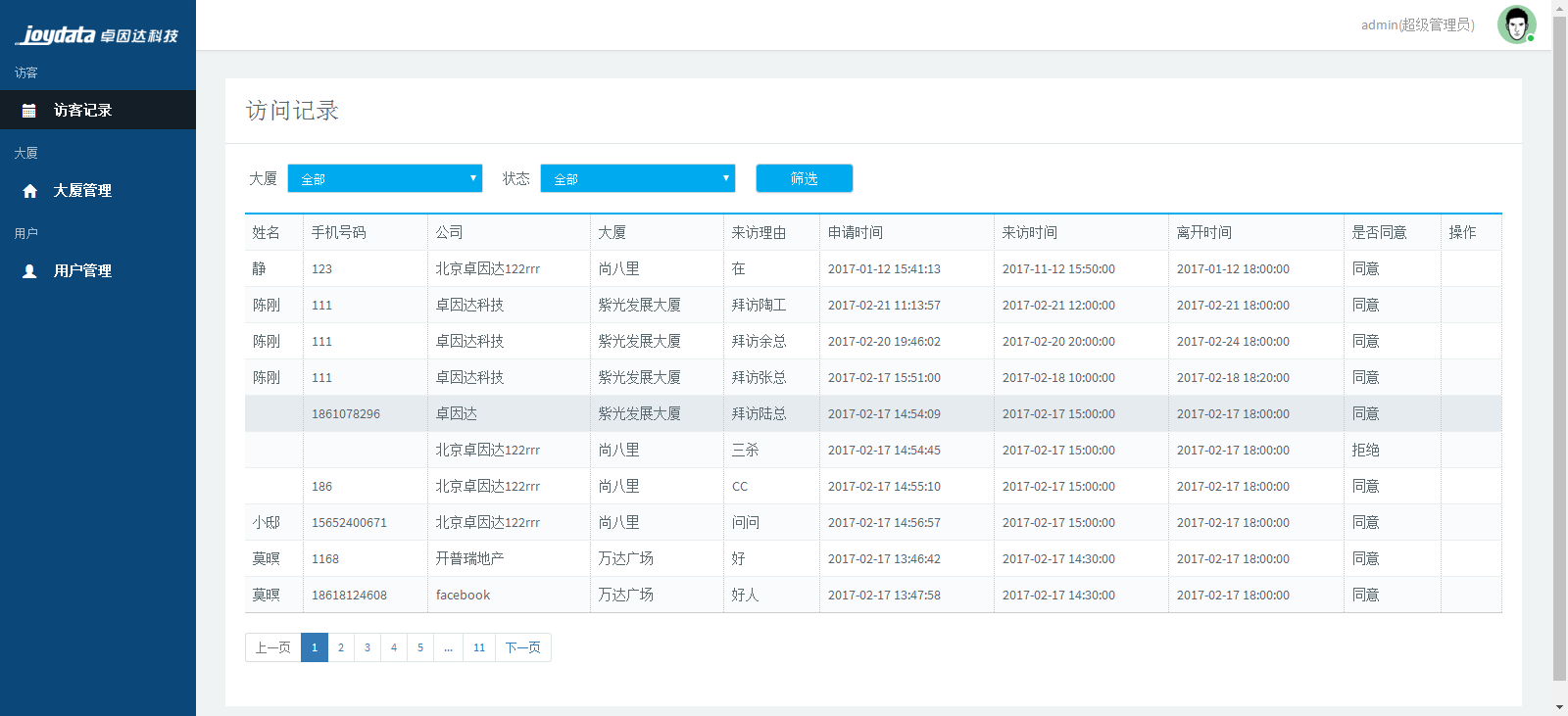The width and height of the screenshot is (1568, 716).
Task: Click the joydata 卓因达科技 logo
Action: pos(97,35)
